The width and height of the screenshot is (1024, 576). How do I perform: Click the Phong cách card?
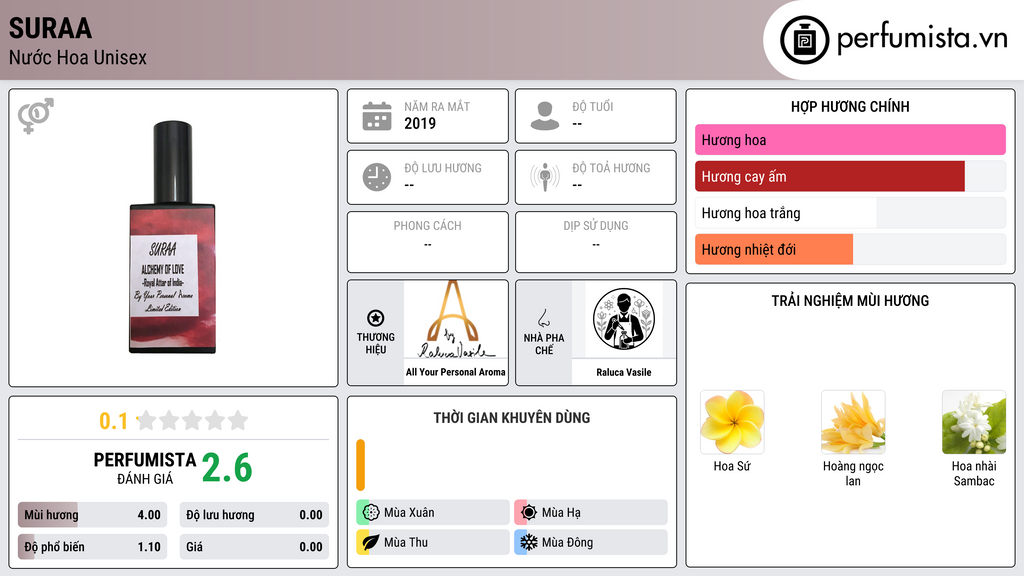428,242
